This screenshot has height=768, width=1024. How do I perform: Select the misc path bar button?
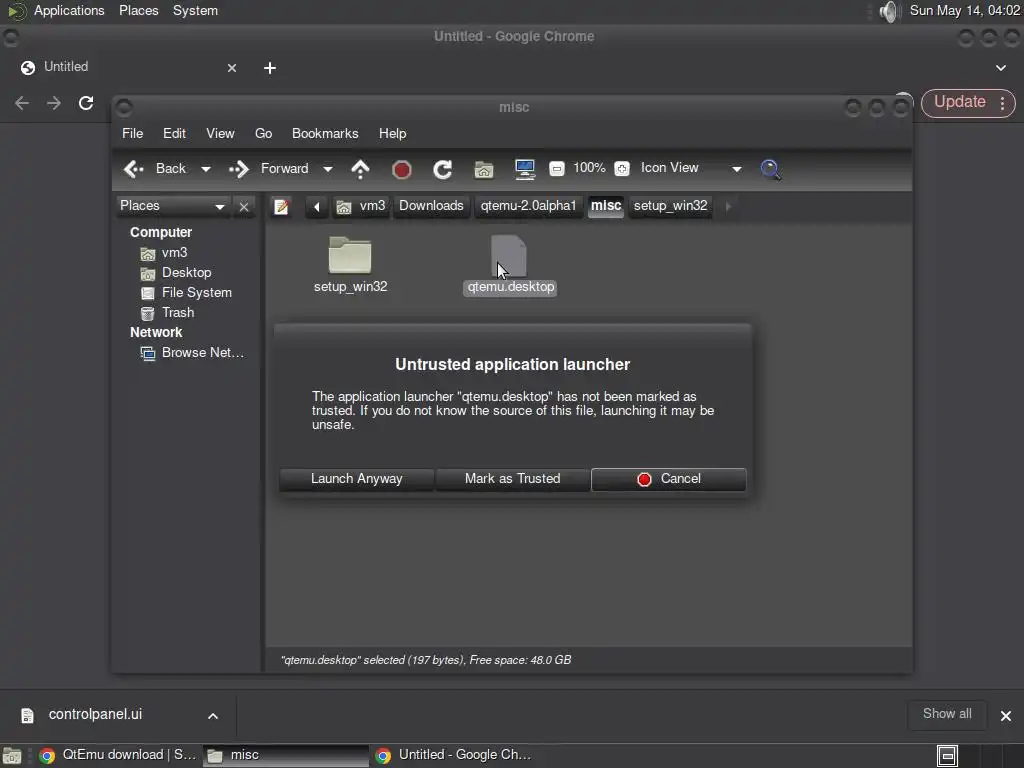point(606,206)
